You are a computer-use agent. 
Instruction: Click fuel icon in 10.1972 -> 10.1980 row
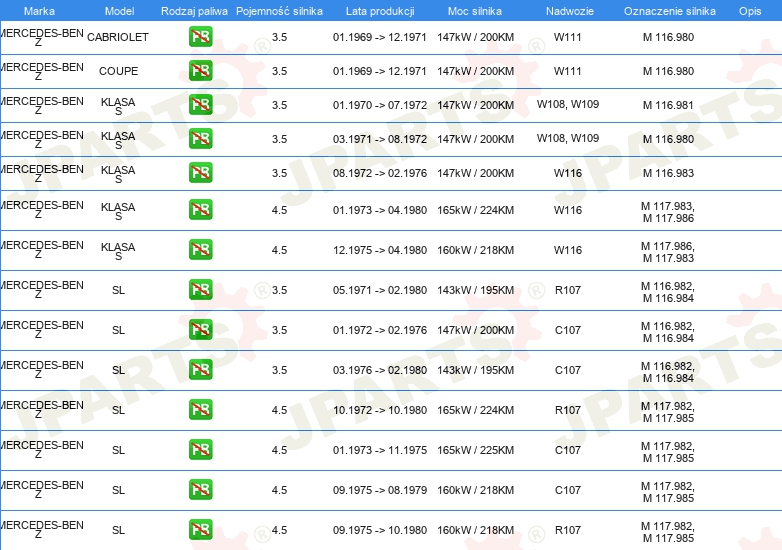pos(200,409)
